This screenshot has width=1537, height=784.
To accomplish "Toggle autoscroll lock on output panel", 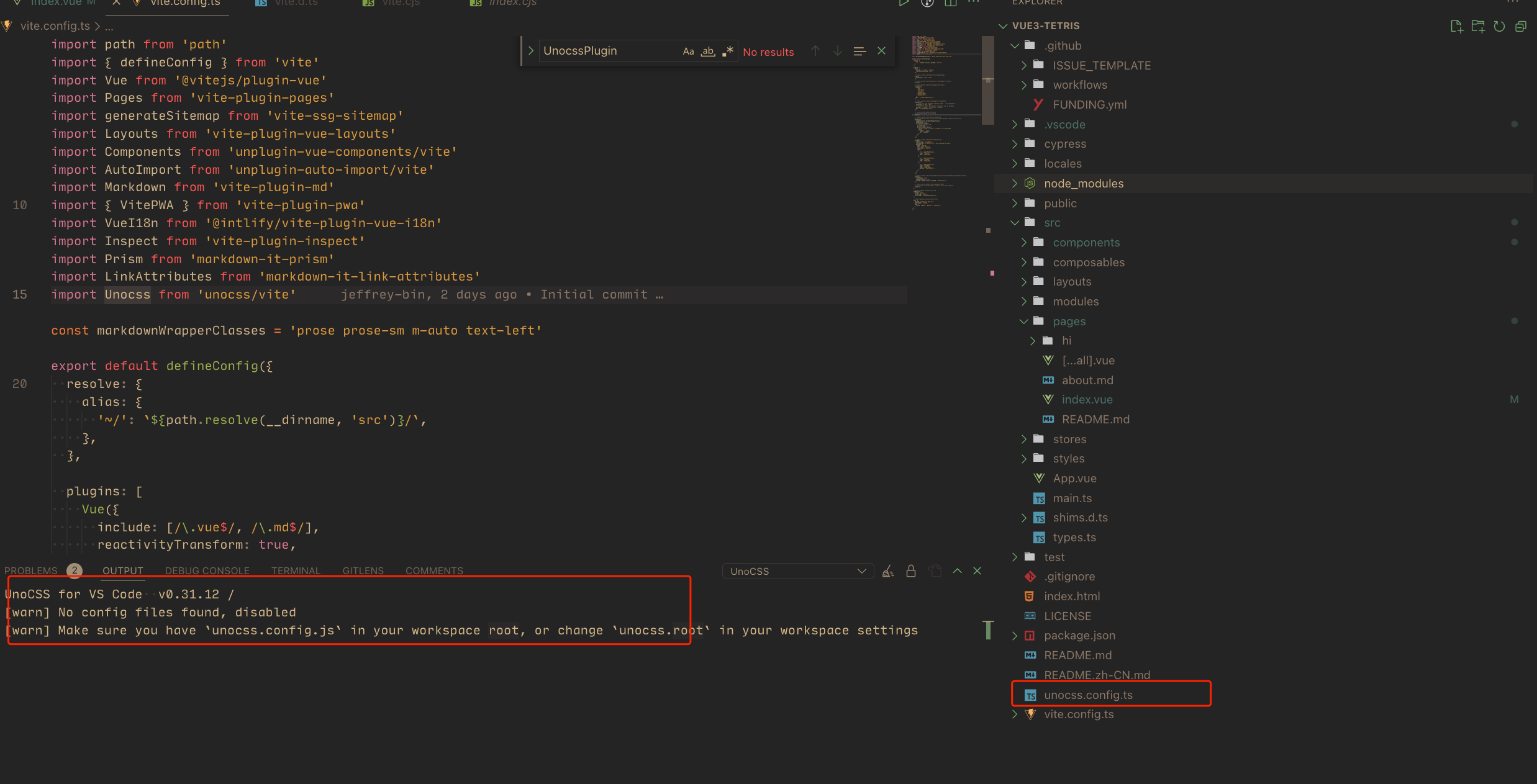I will (911, 570).
